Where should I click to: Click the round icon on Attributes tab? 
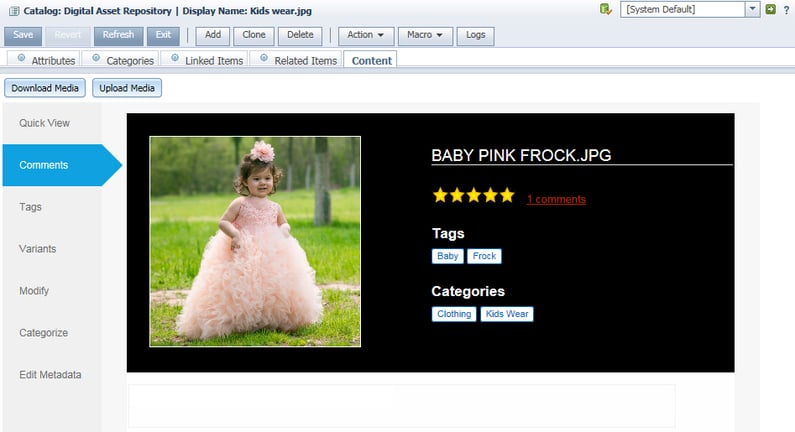coord(22,59)
